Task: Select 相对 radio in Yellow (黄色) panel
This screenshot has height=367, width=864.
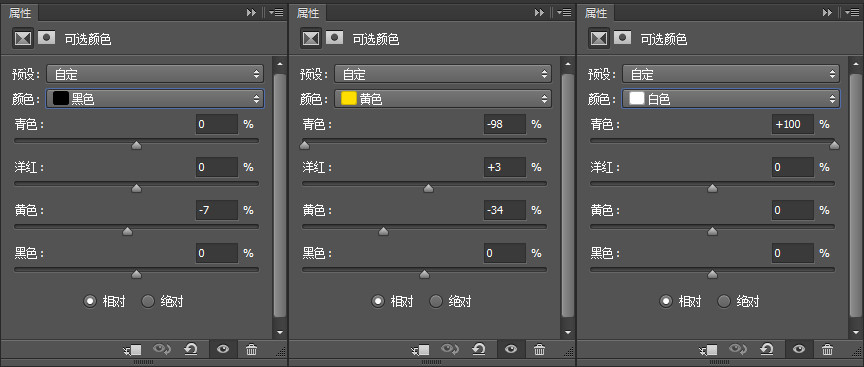Action: [378, 301]
